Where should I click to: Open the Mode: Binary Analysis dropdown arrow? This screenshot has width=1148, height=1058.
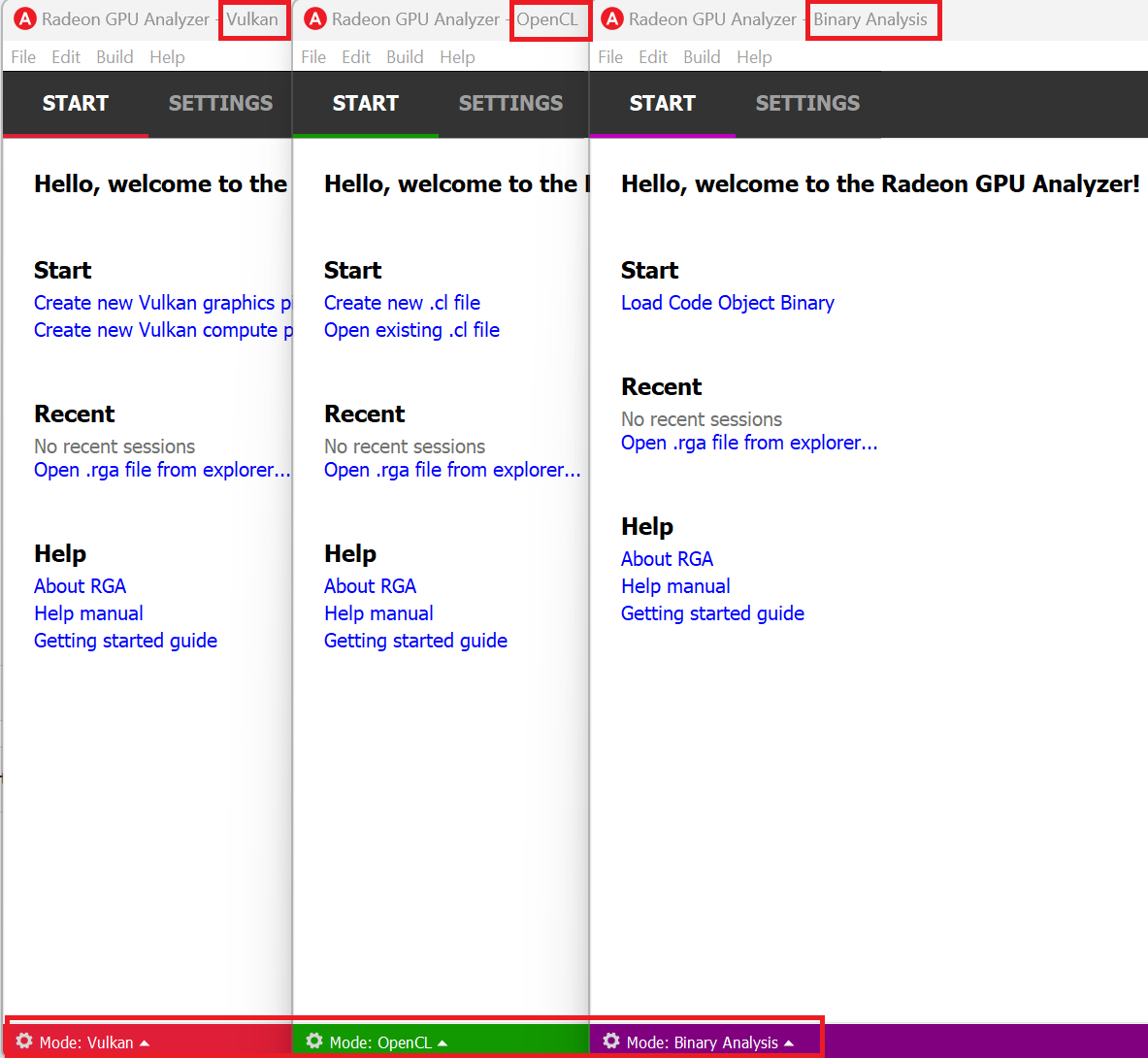pyautogui.click(x=789, y=1043)
